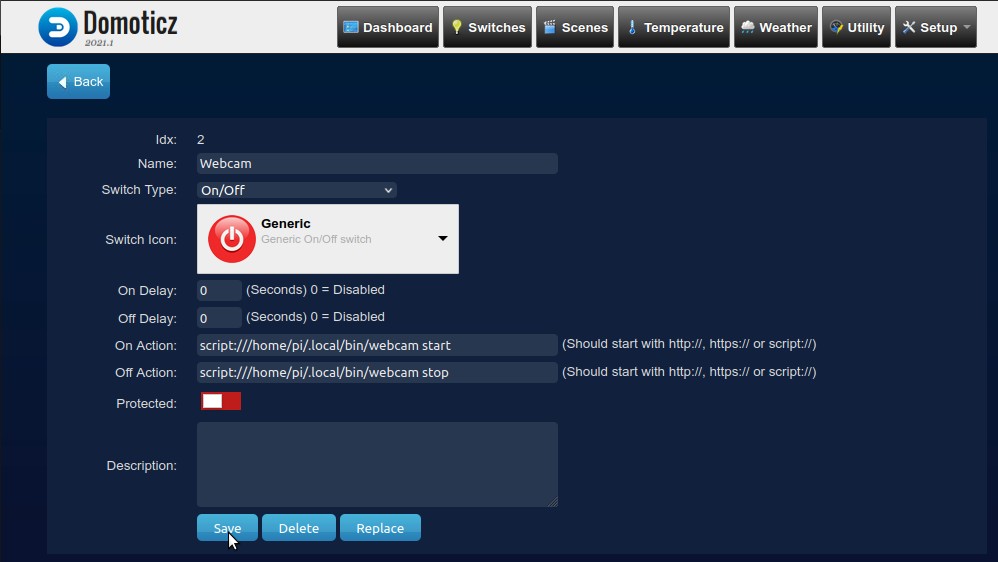Click the red Generic power switch icon
998x562 pixels.
click(231, 239)
